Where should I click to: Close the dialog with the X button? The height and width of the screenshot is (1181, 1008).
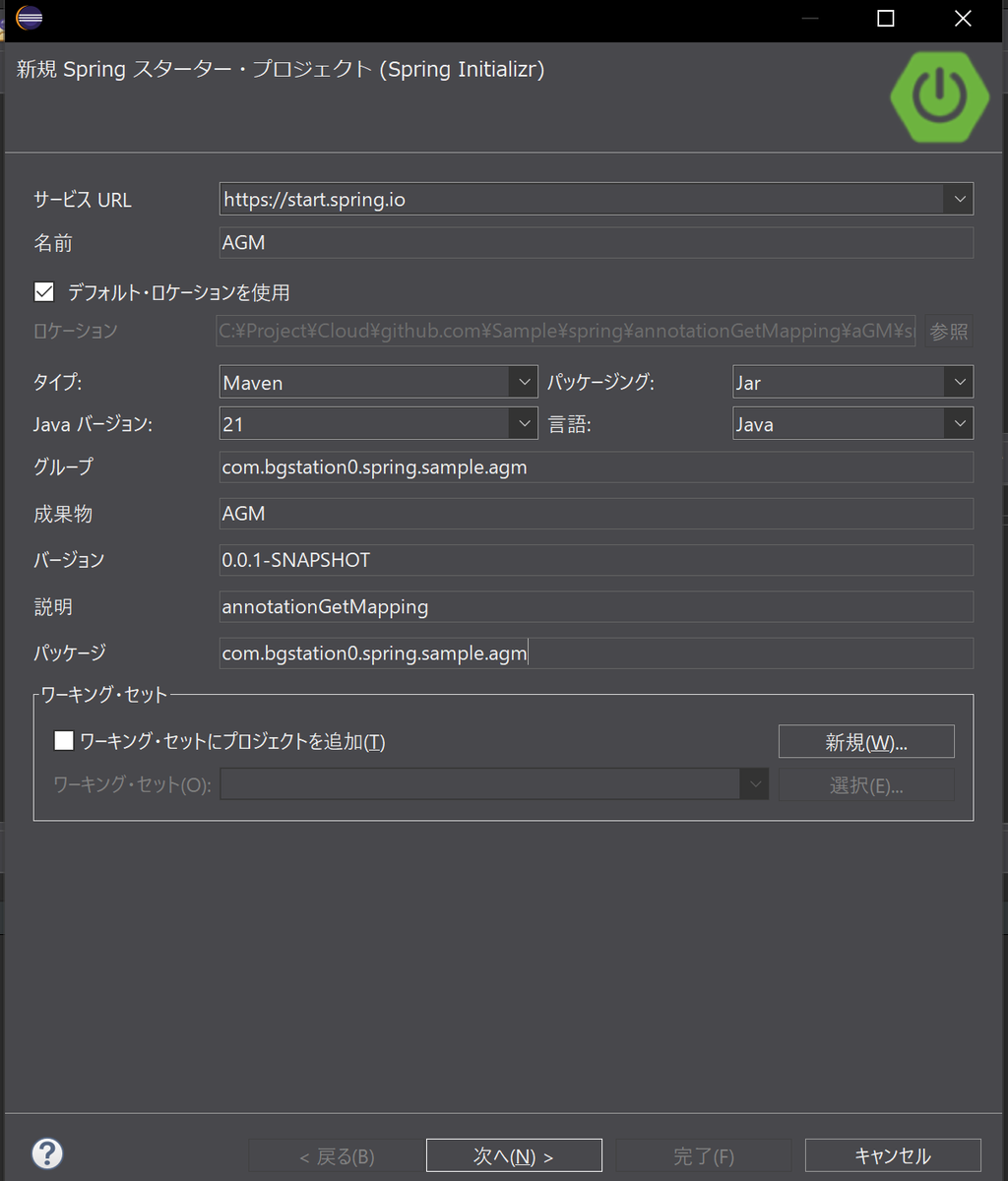point(963,19)
